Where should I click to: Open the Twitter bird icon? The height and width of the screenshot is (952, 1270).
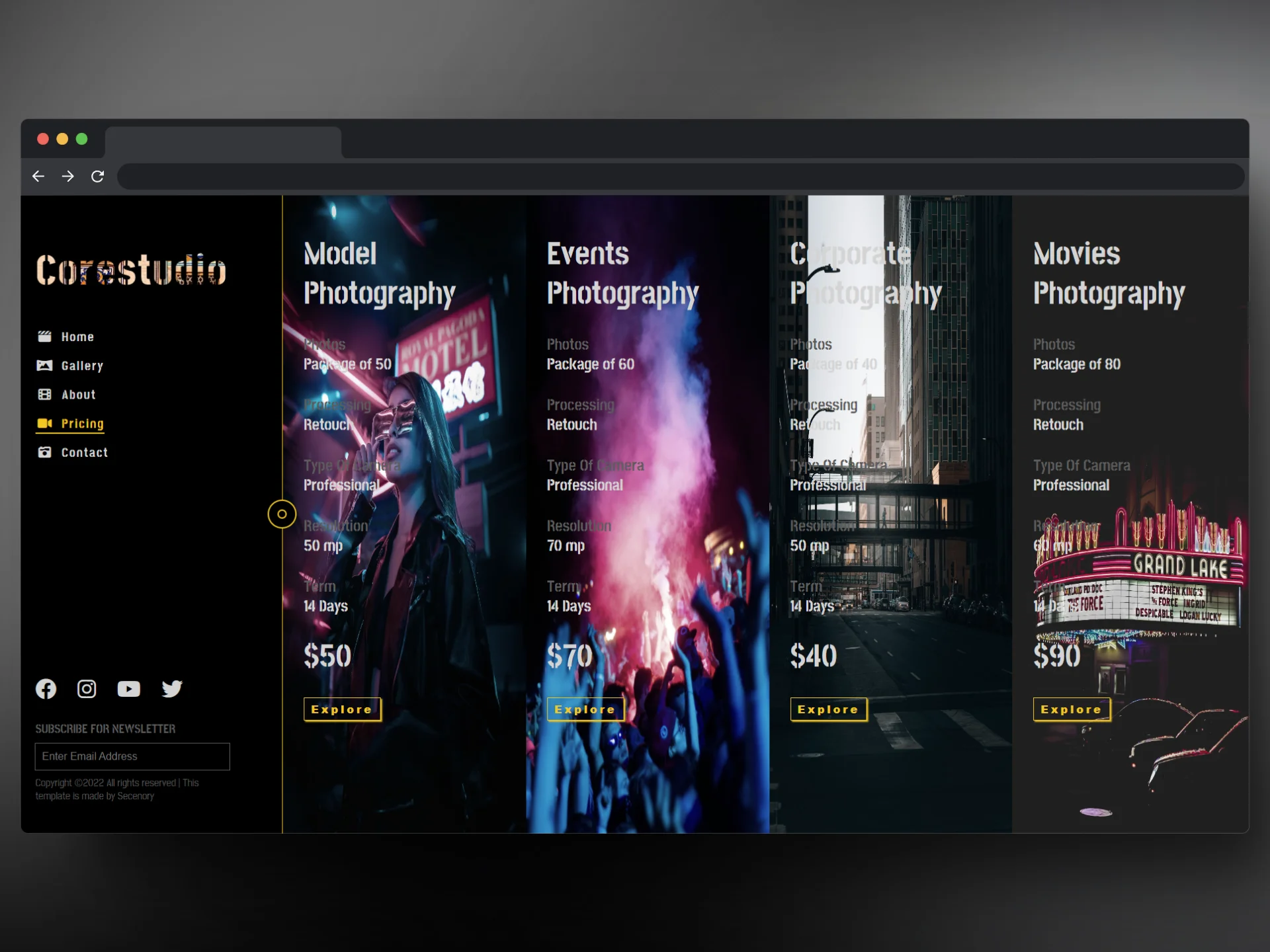pyautogui.click(x=172, y=689)
